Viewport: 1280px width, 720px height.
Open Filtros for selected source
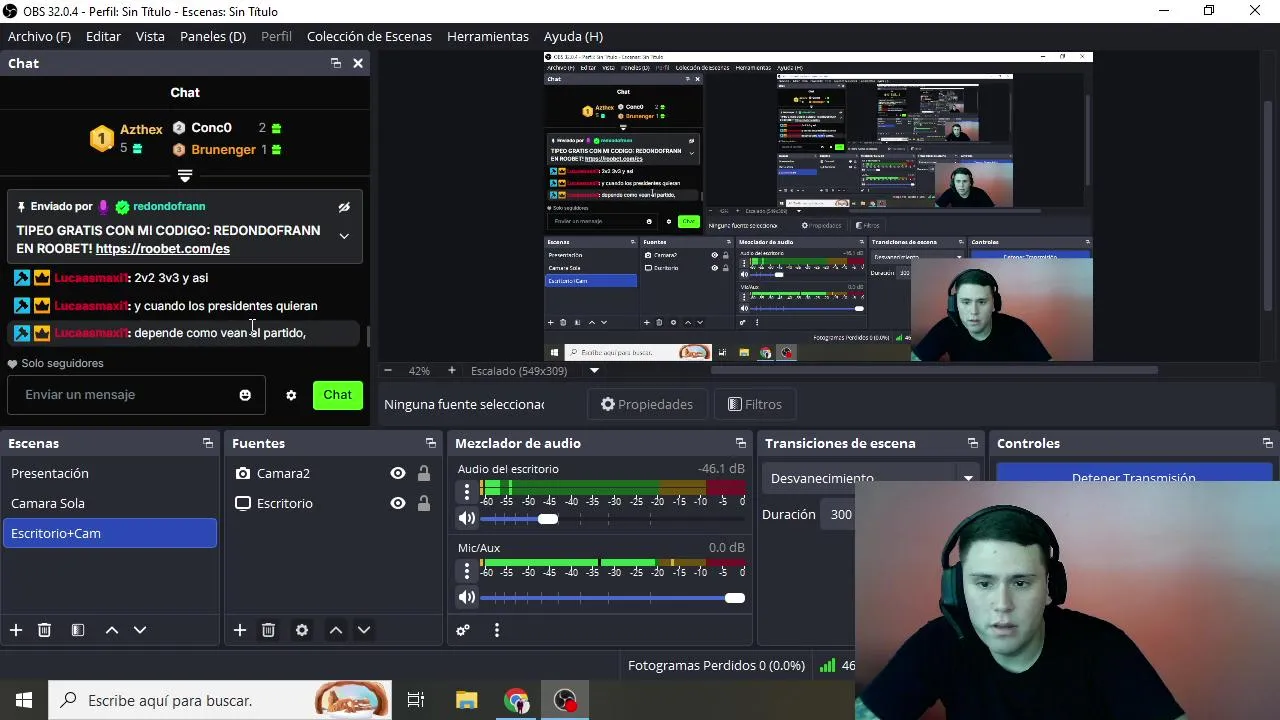(x=754, y=404)
